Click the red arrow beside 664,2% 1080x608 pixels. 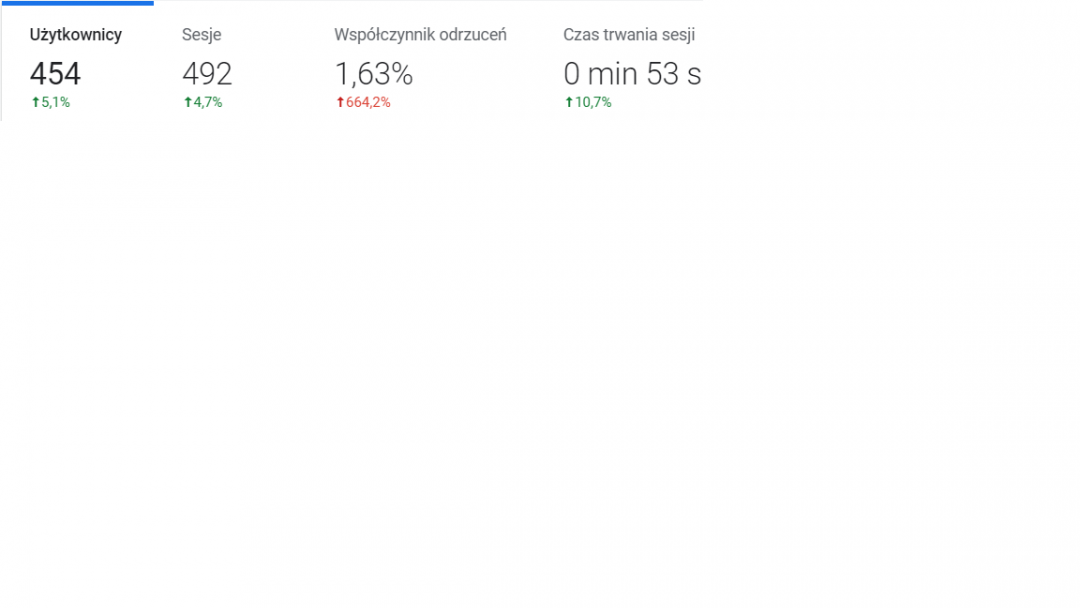tap(340, 102)
